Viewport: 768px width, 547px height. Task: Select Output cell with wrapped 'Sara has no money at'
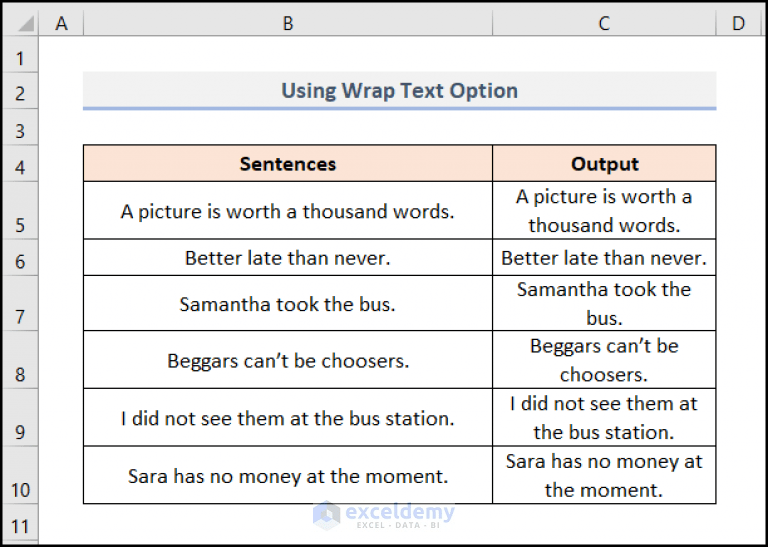point(604,475)
